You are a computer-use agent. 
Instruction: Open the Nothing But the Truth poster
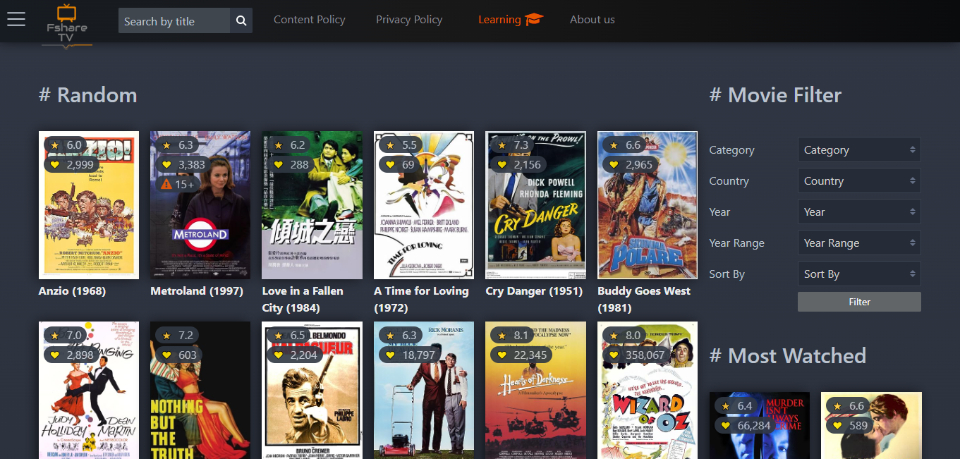coord(200,390)
